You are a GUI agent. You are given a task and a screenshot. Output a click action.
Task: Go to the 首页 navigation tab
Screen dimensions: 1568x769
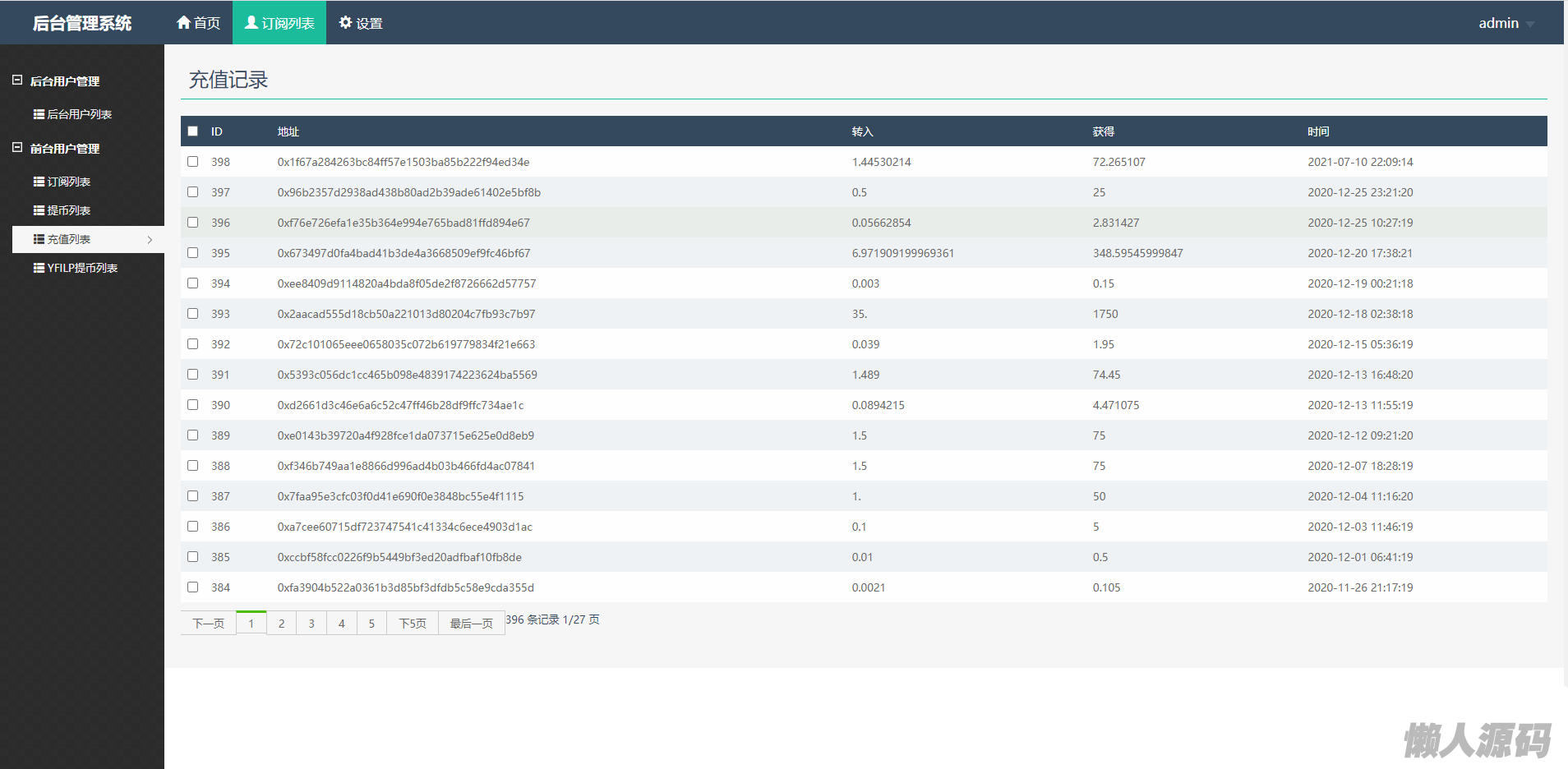(198, 23)
